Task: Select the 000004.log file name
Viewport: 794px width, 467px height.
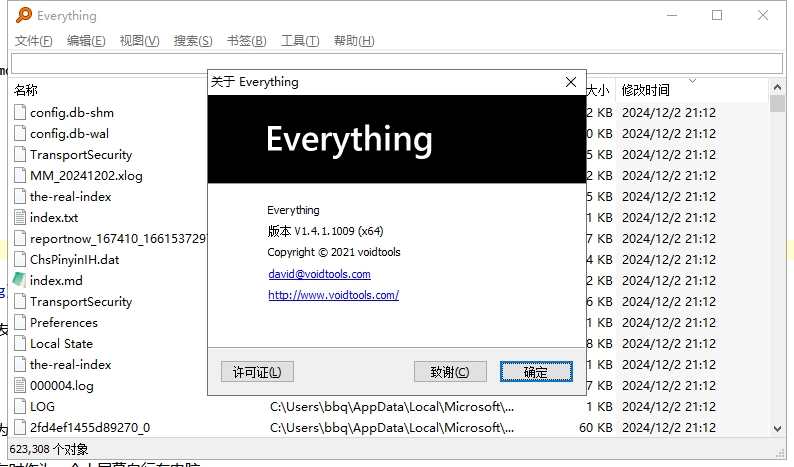Action: coord(62,386)
